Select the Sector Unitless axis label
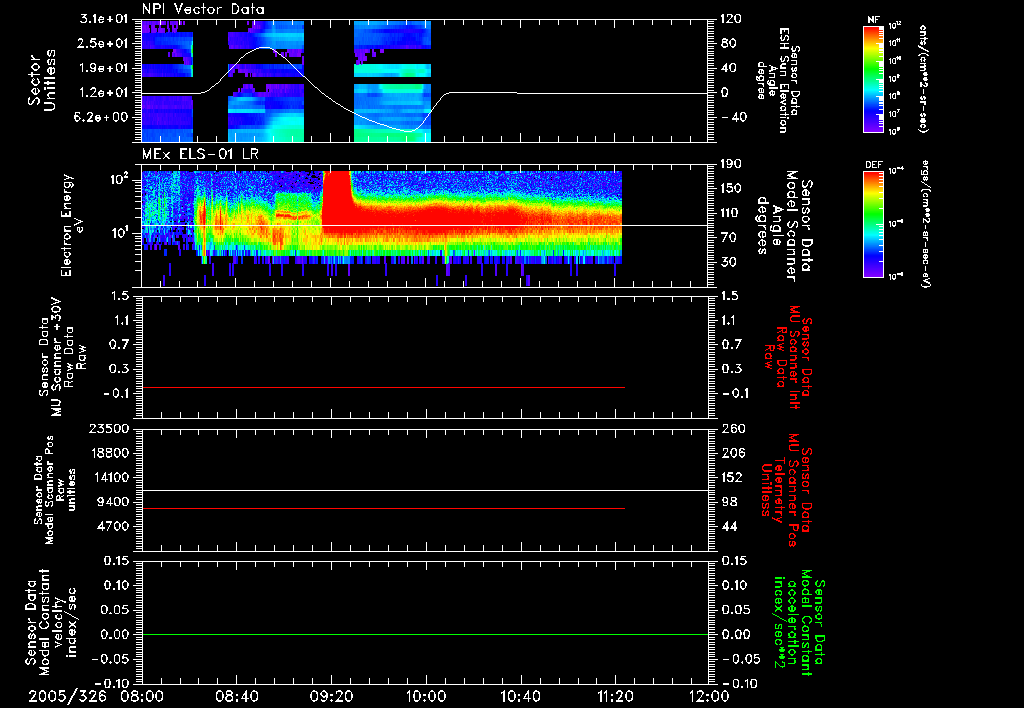 (x=41, y=79)
